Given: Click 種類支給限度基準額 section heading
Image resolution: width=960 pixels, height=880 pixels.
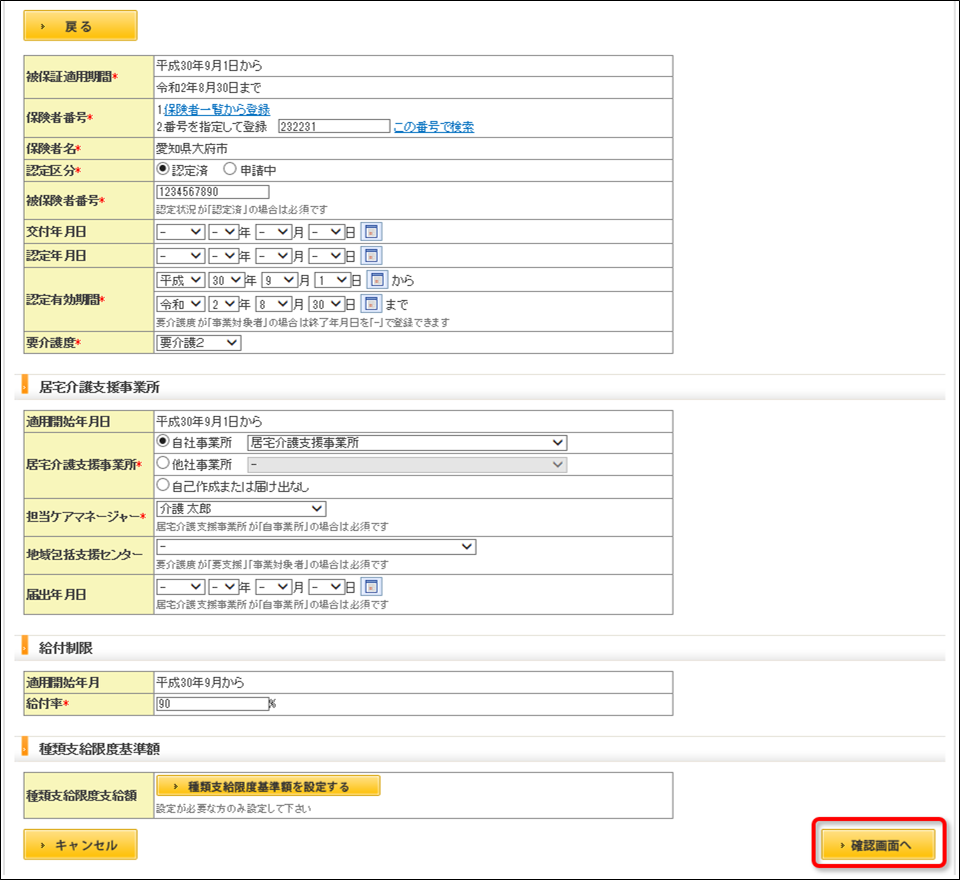Looking at the screenshot, I should [99, 749].
